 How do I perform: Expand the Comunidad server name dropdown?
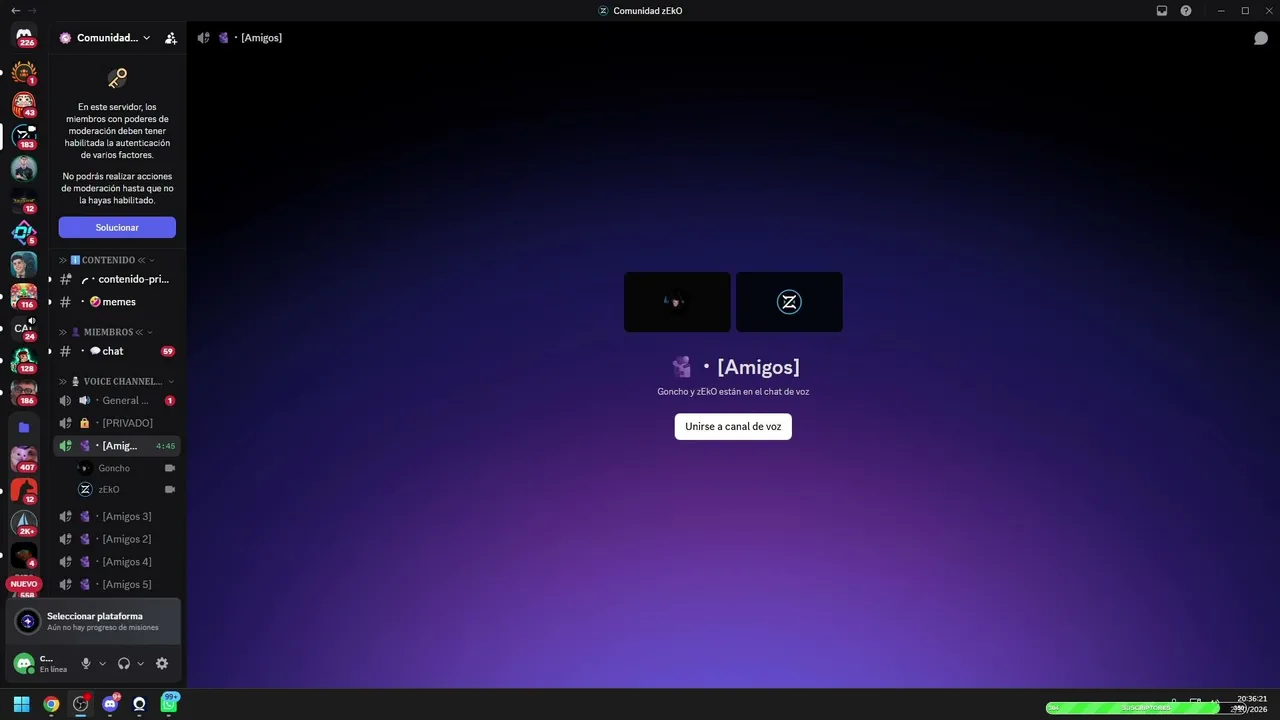coord(146,38)
